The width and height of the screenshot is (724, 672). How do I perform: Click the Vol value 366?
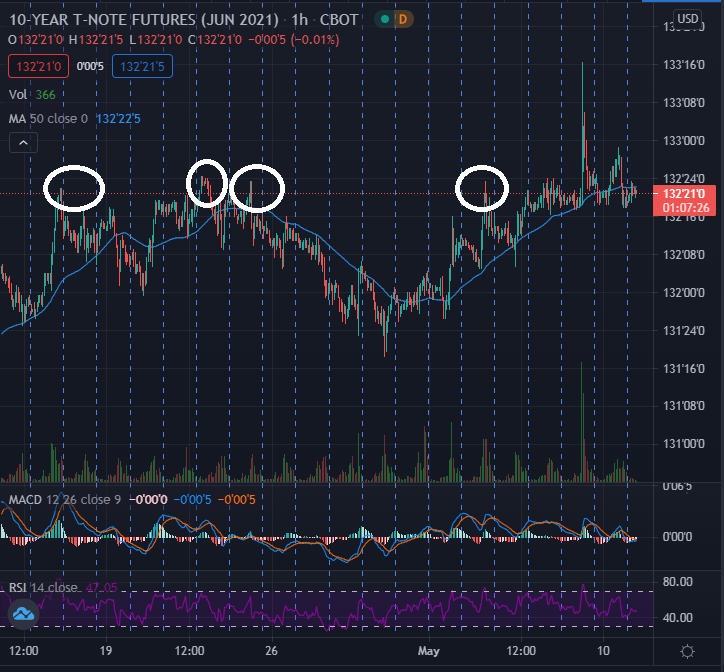coord(45,95)
